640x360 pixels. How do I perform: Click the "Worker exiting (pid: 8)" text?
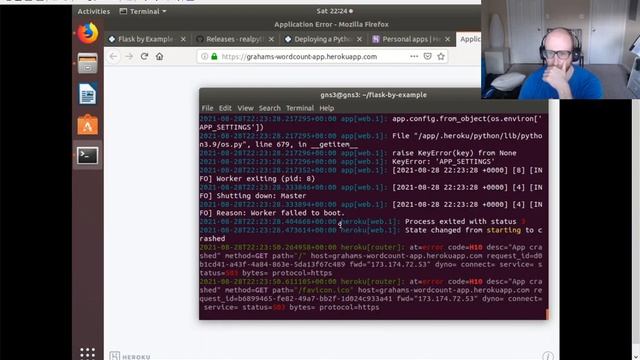(x=266, y=179)
